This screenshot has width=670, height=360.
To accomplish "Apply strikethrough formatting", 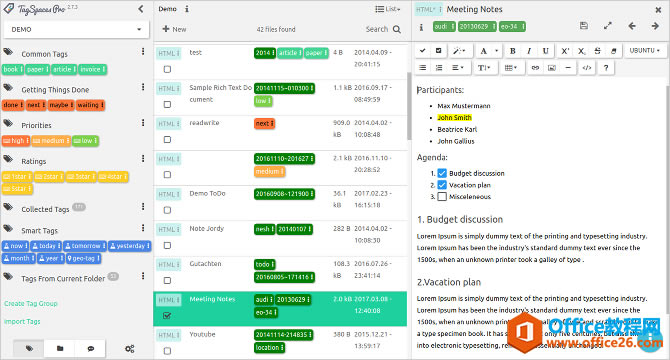I will (x=598, y=51).
